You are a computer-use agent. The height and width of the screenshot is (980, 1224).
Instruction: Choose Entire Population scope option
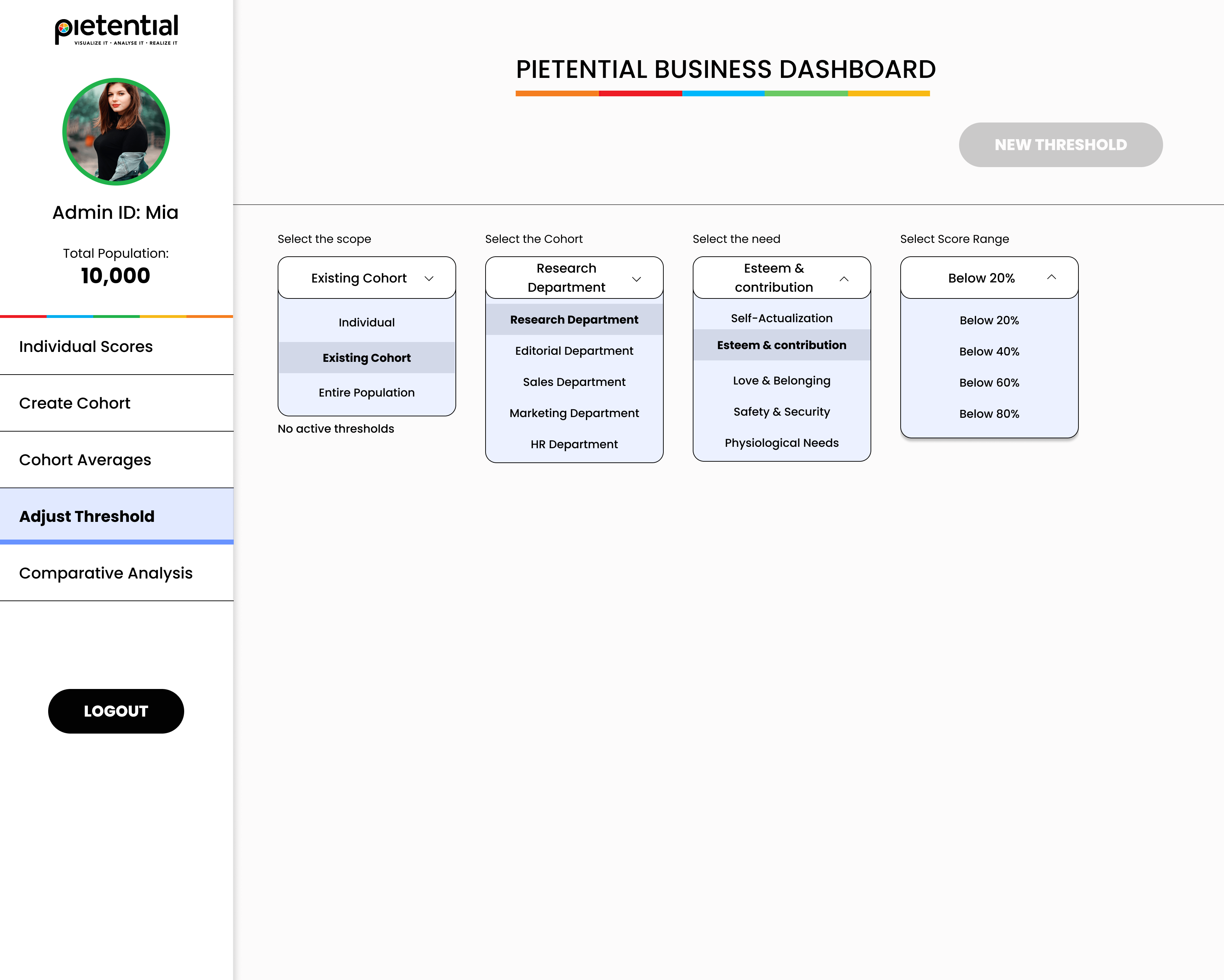tap(367, 393)
